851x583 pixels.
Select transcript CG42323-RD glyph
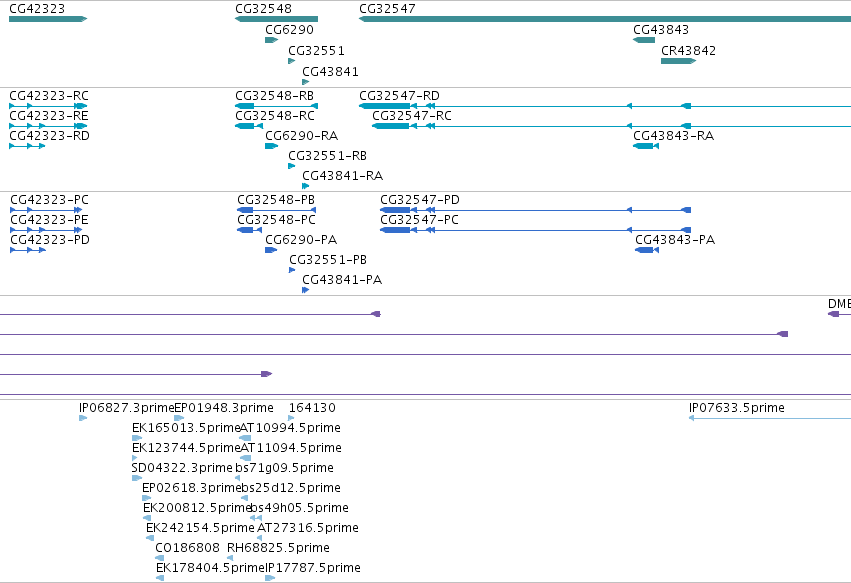(x=27, y=146)
